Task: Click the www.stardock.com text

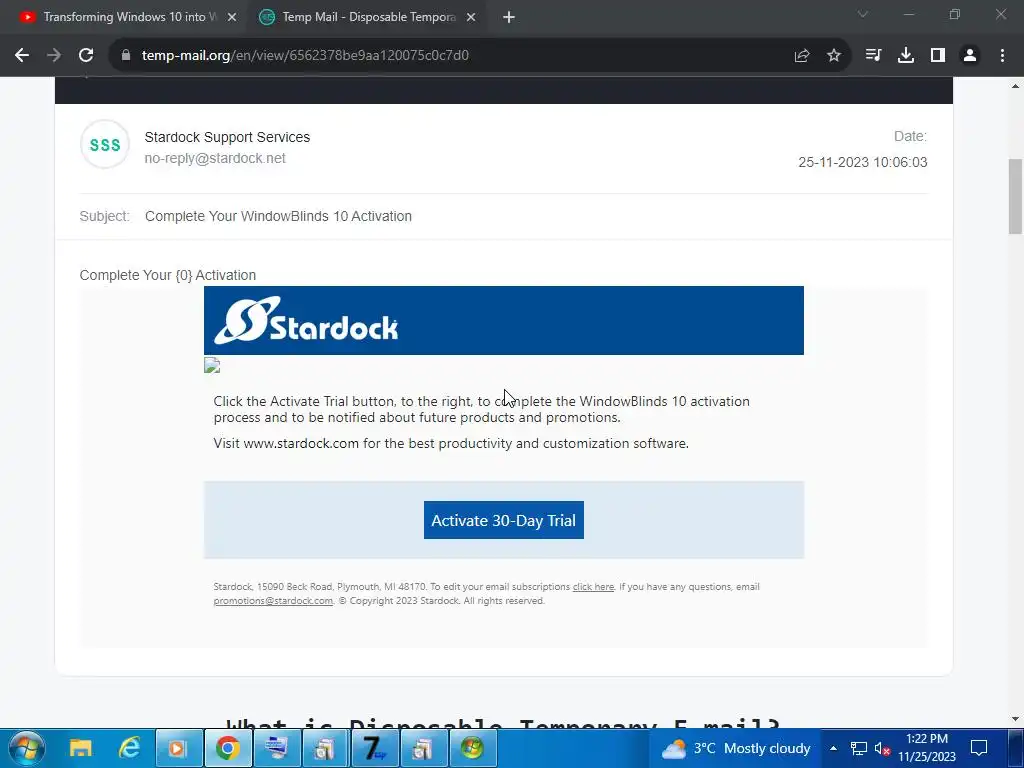Action: (x=301, y=443)
